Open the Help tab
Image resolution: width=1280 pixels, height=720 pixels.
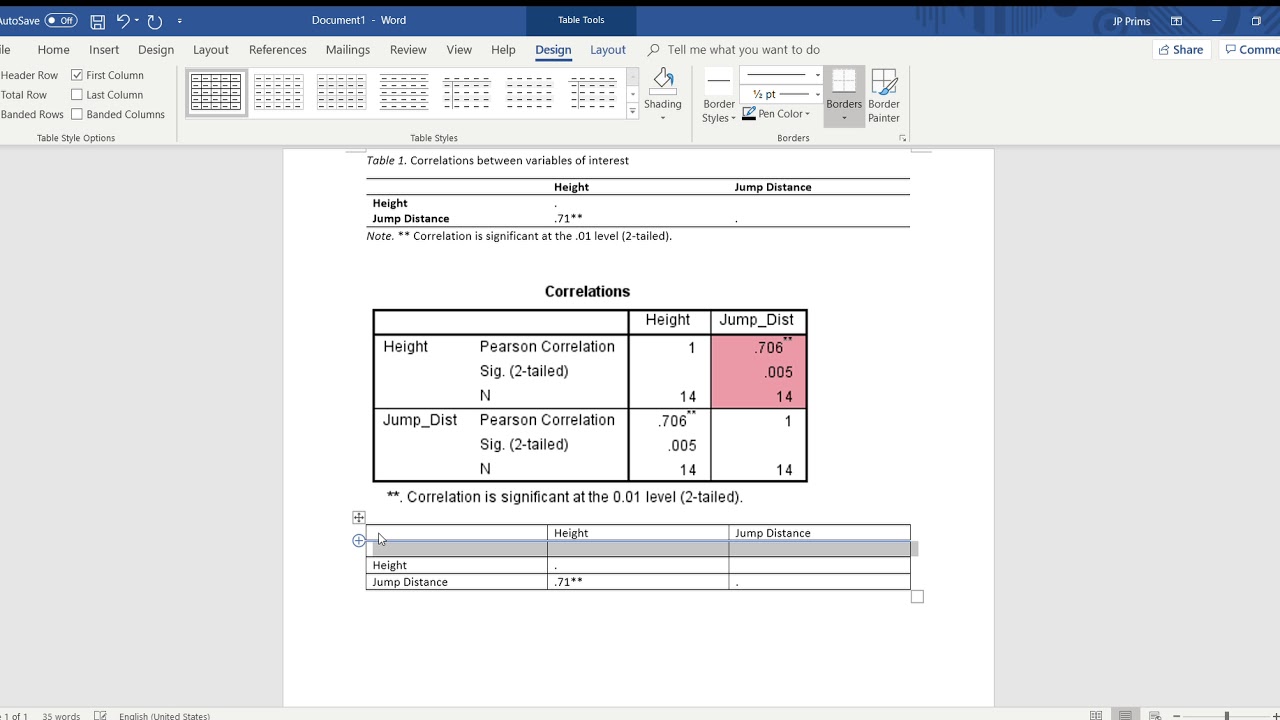click(x=503, y=50)
